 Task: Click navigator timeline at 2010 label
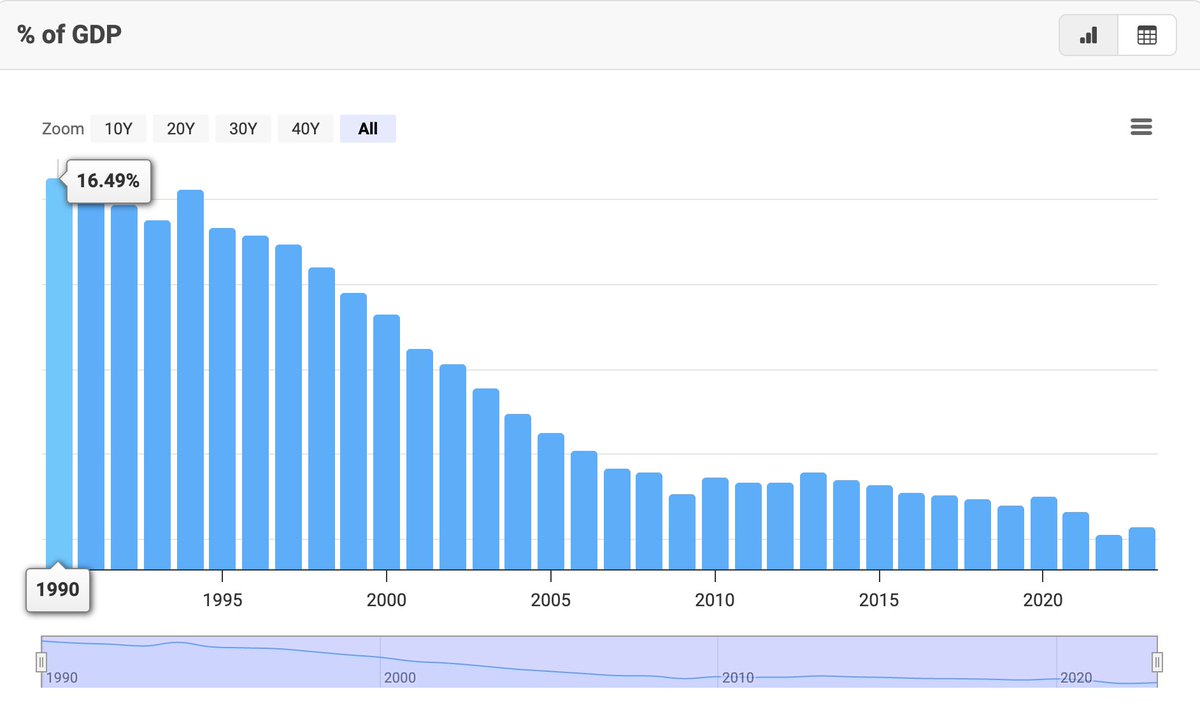[738, 678]
